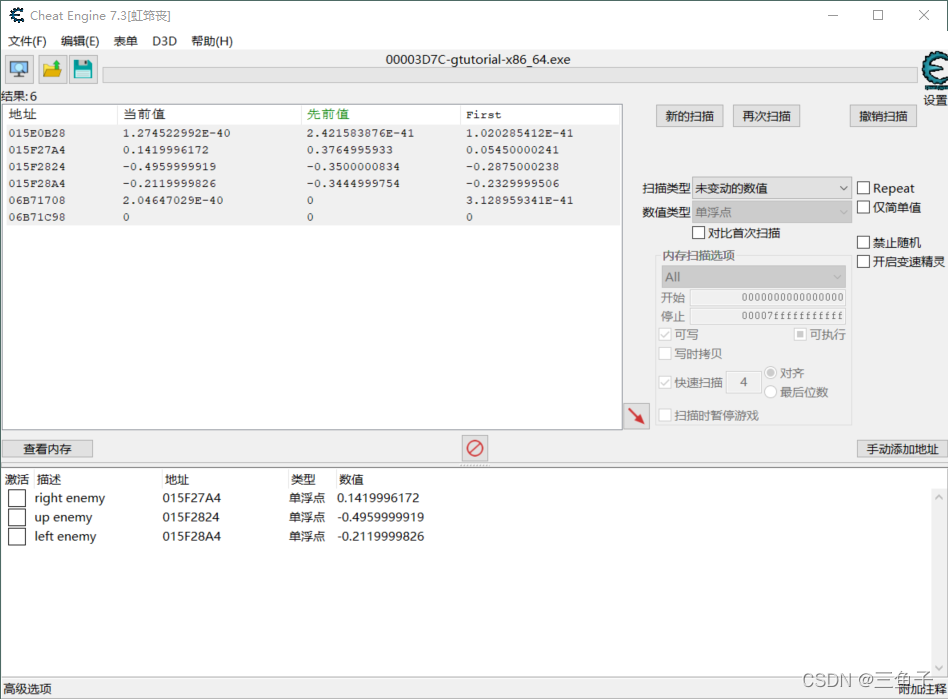948x699 pixels.
Task: Click the 新的扫描 button
Action: pyautogui.click(x=689, y=116)
